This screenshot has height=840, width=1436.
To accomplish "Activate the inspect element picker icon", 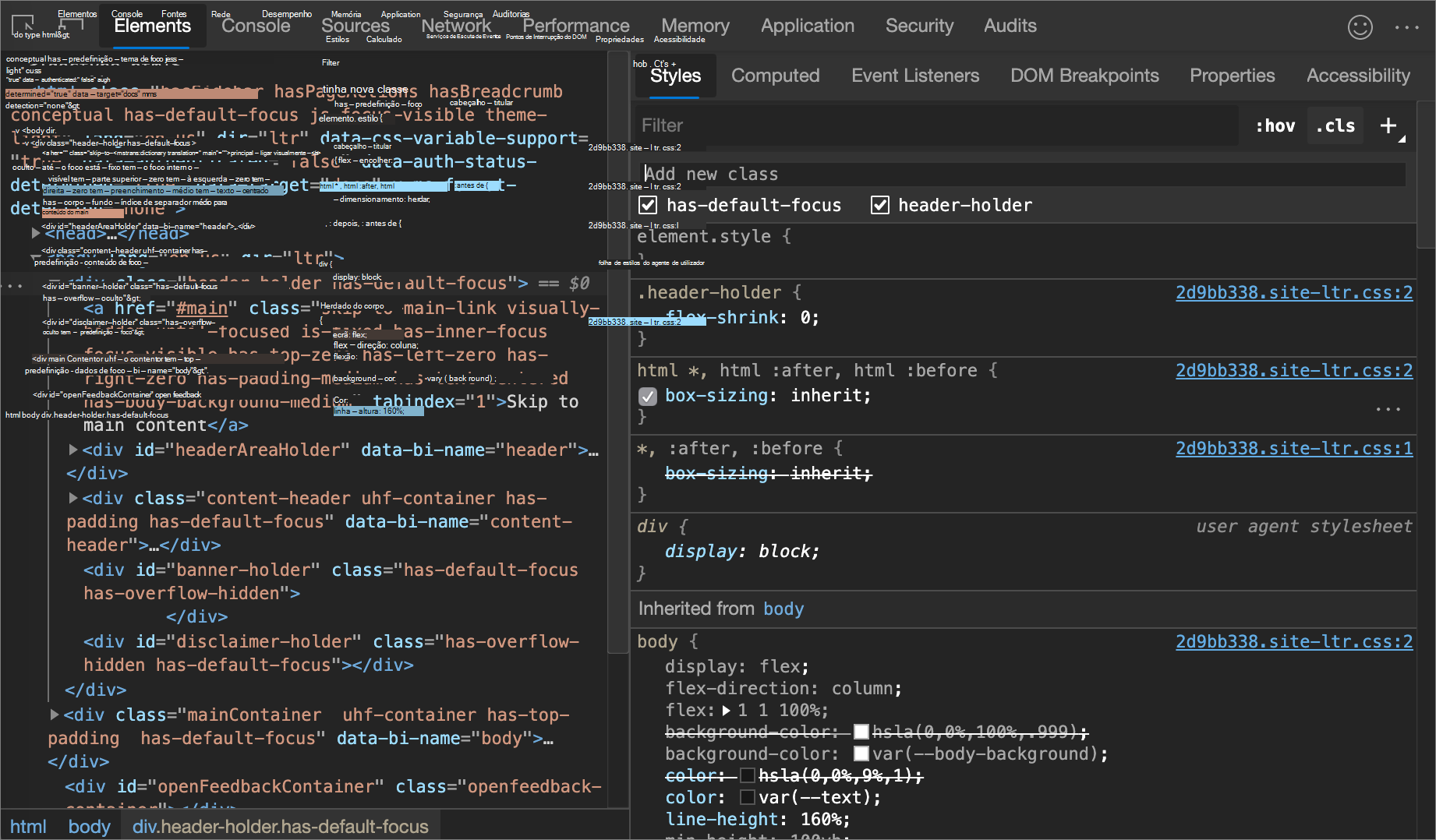I will [23, 24].
